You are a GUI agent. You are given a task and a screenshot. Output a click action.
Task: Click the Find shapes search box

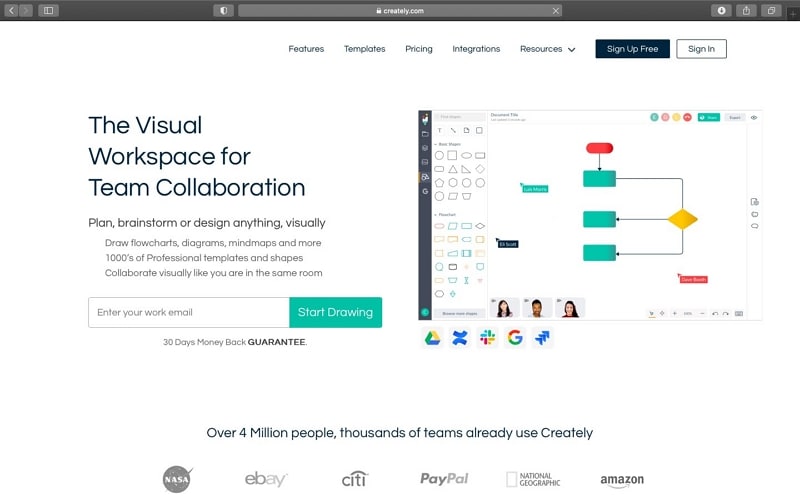pyautogui.click(x=460, y=117)
